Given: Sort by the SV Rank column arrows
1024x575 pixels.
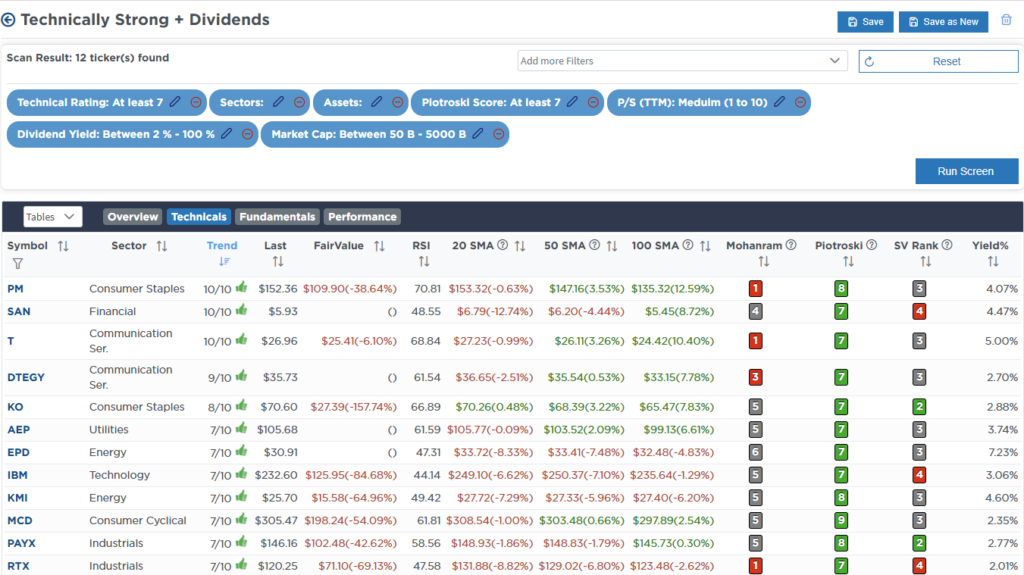Looking at the screenshot, I should [925, 261].
